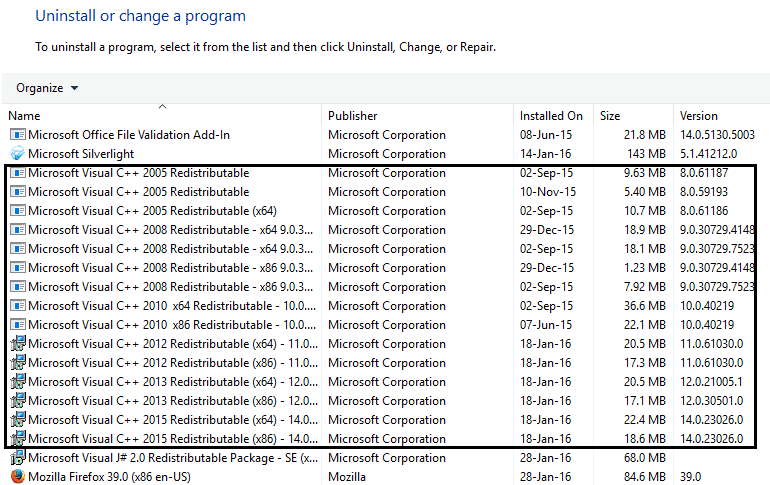Click the Microsoft Silverlight icon

pos(18,154)
